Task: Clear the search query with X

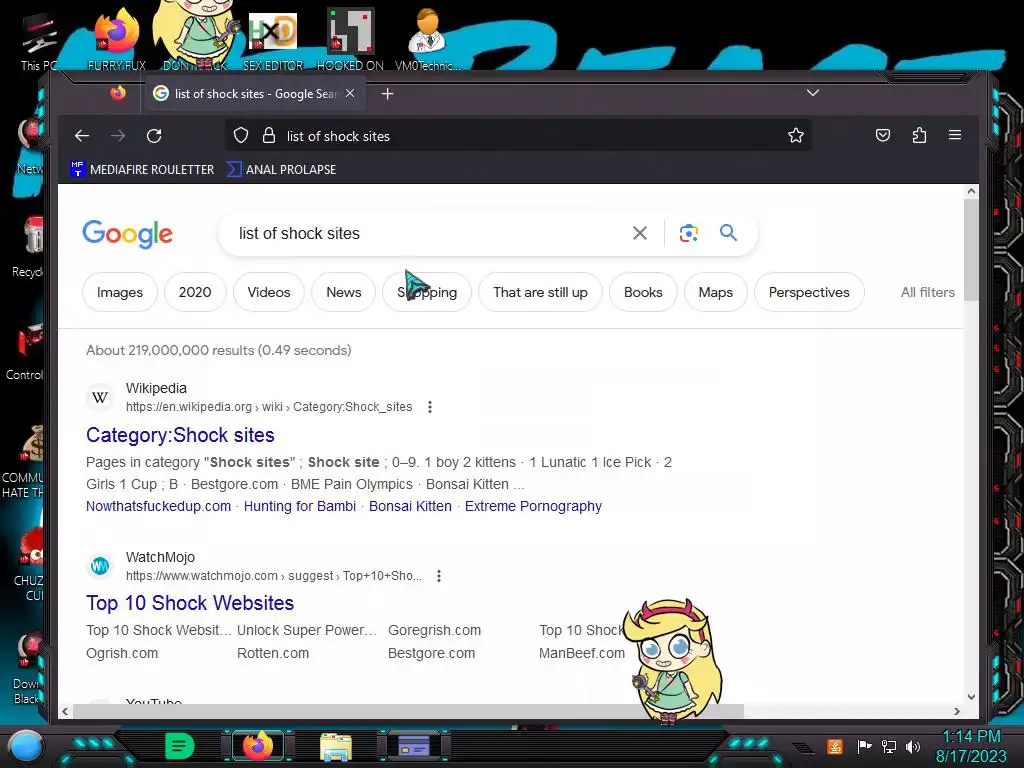Action: (640, 233)
